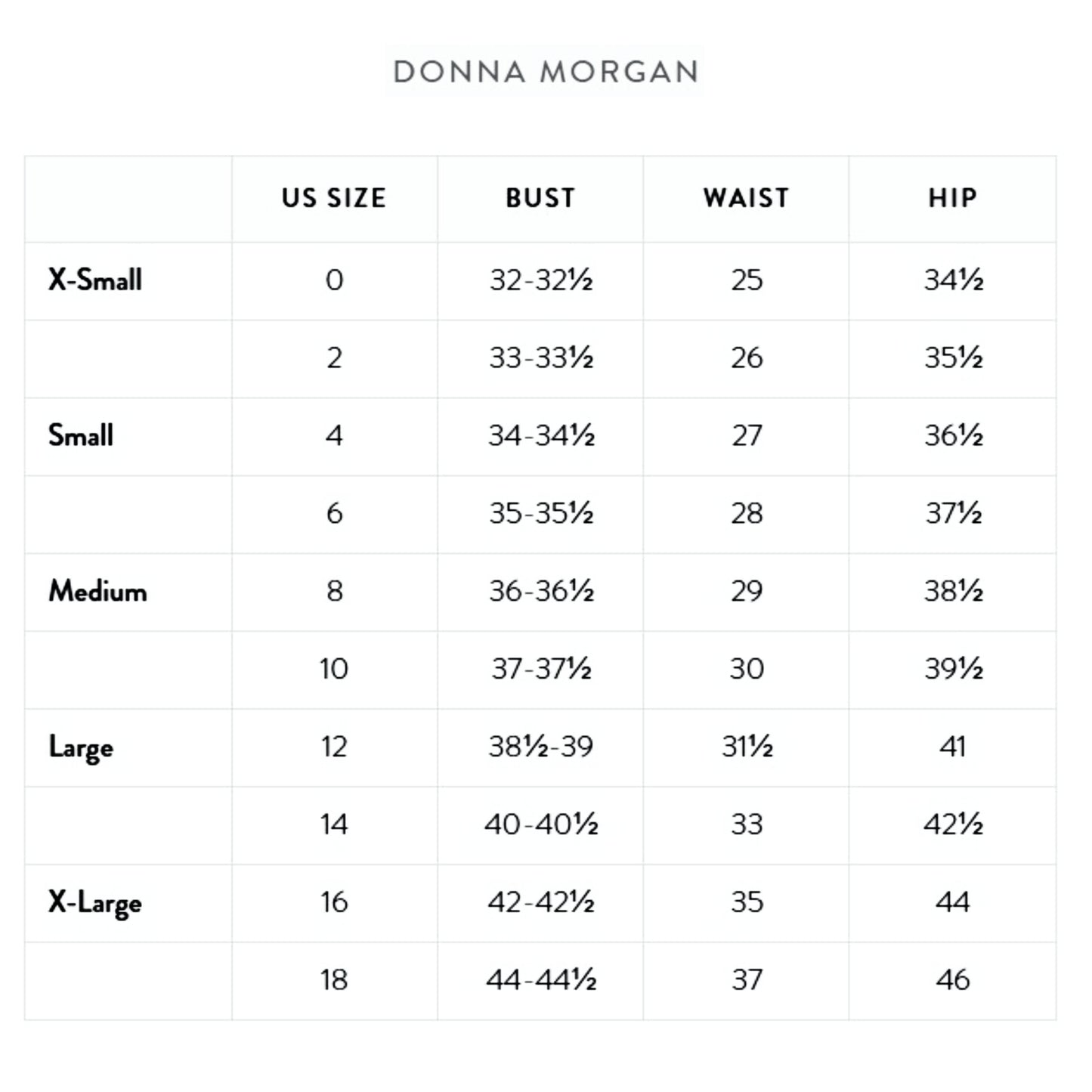Viewport: 1092px width, 1092px height.
Task: Click the 44-44½ bust measurement
Action: 540,980
